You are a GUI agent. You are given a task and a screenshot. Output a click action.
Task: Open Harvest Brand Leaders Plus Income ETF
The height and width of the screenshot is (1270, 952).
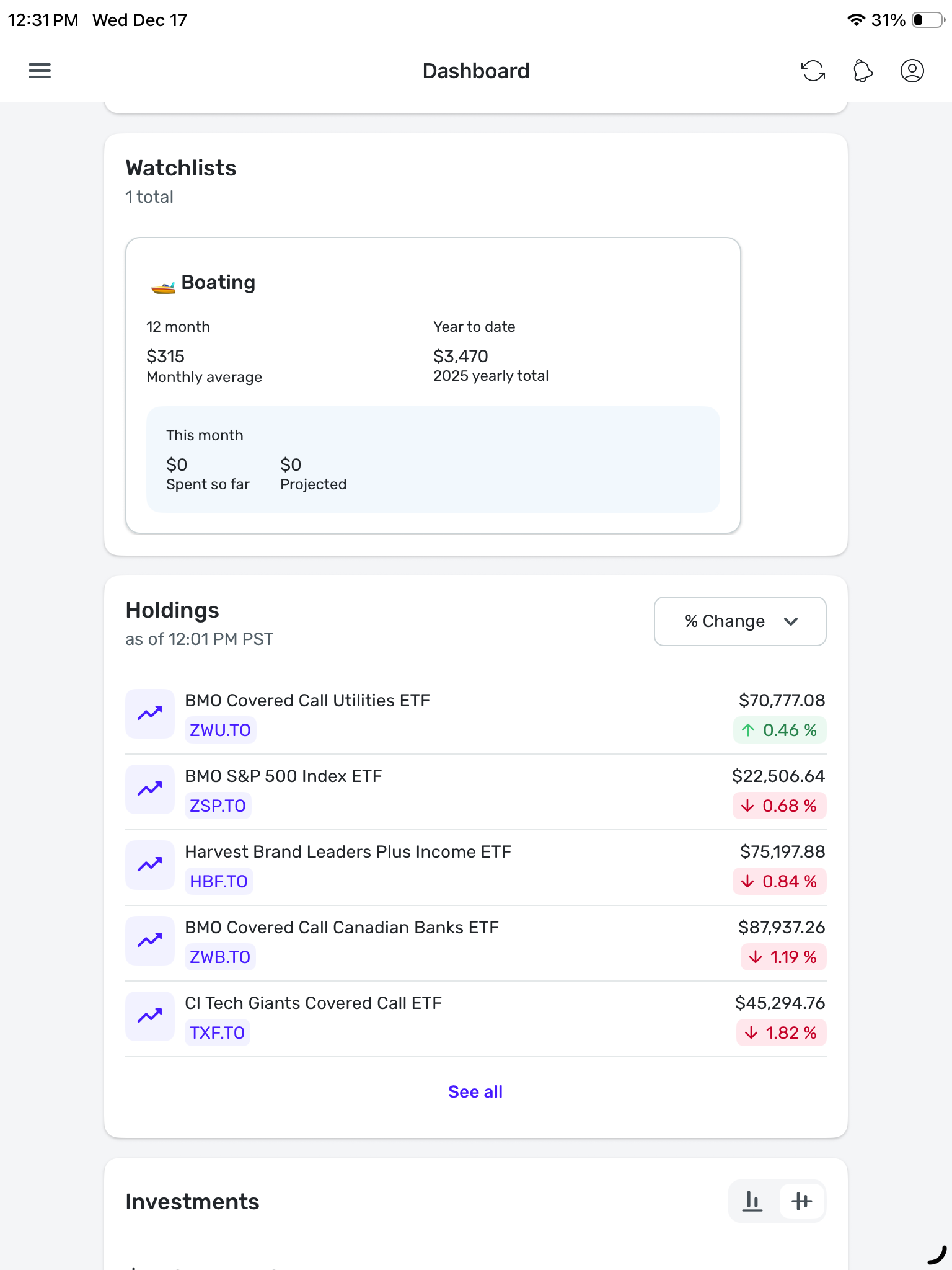[348, 852]
